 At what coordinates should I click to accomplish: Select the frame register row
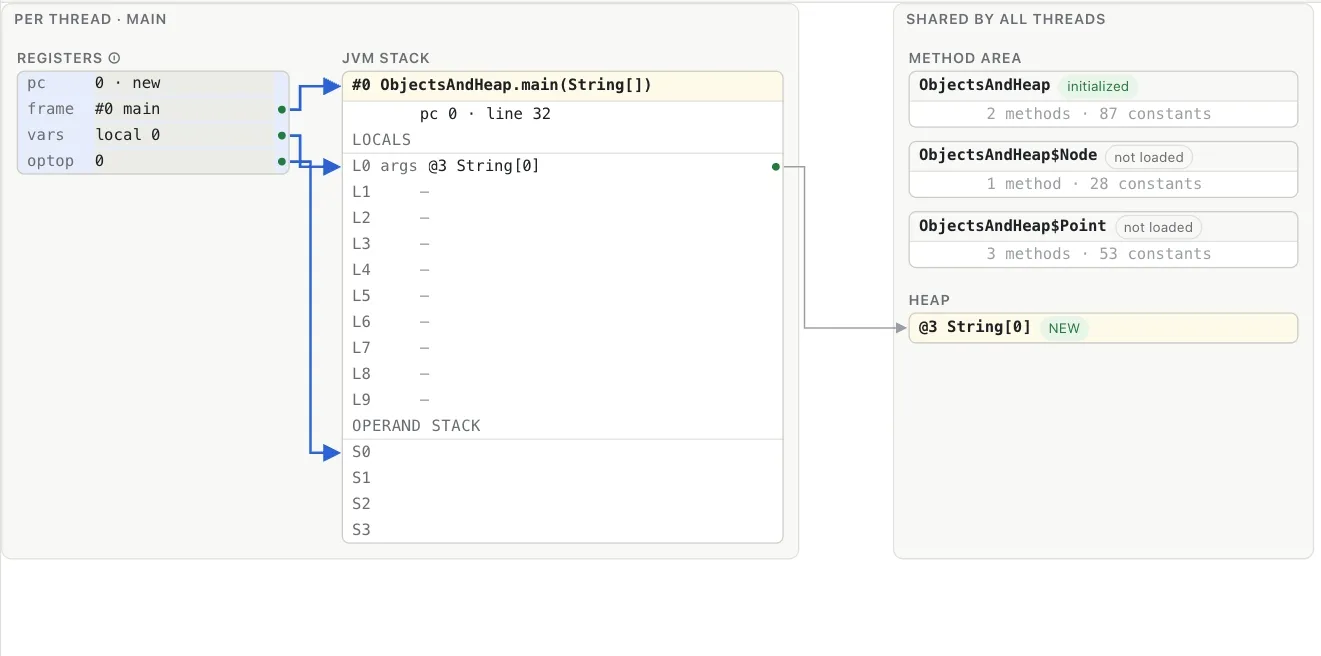coord(153,109)
